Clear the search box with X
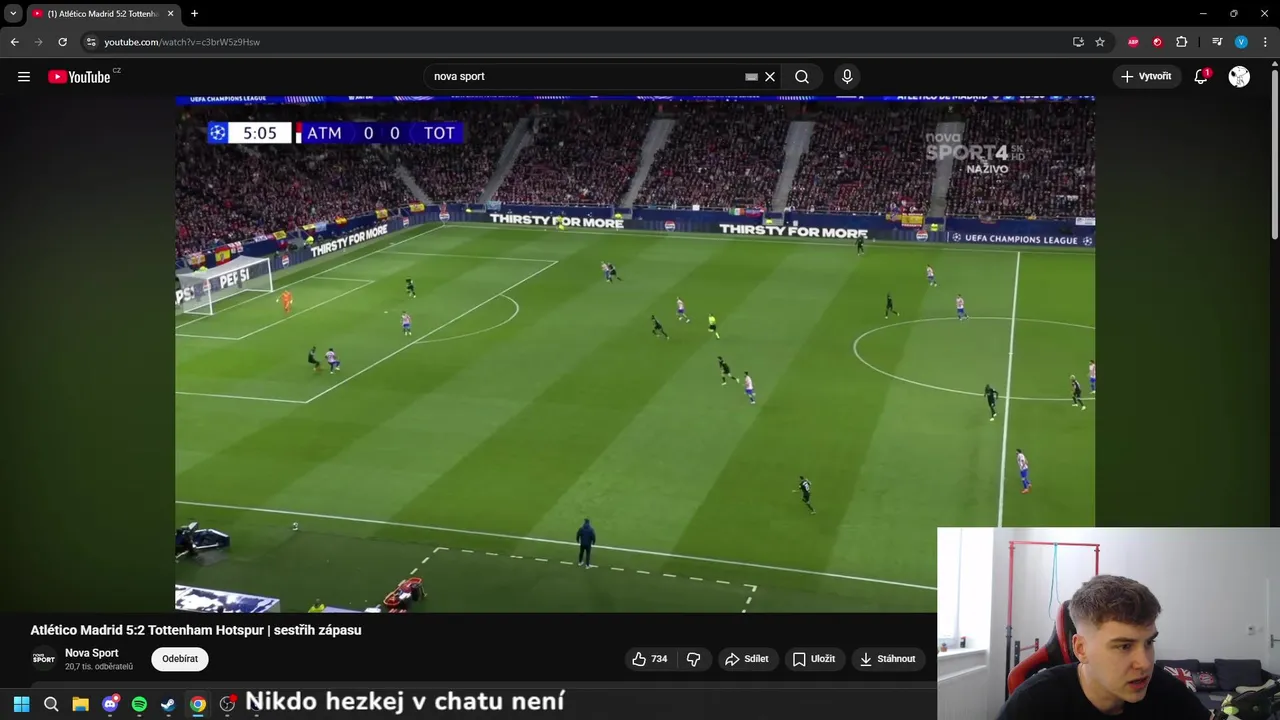Viewport: 1280px width, 720px height. 770,77
